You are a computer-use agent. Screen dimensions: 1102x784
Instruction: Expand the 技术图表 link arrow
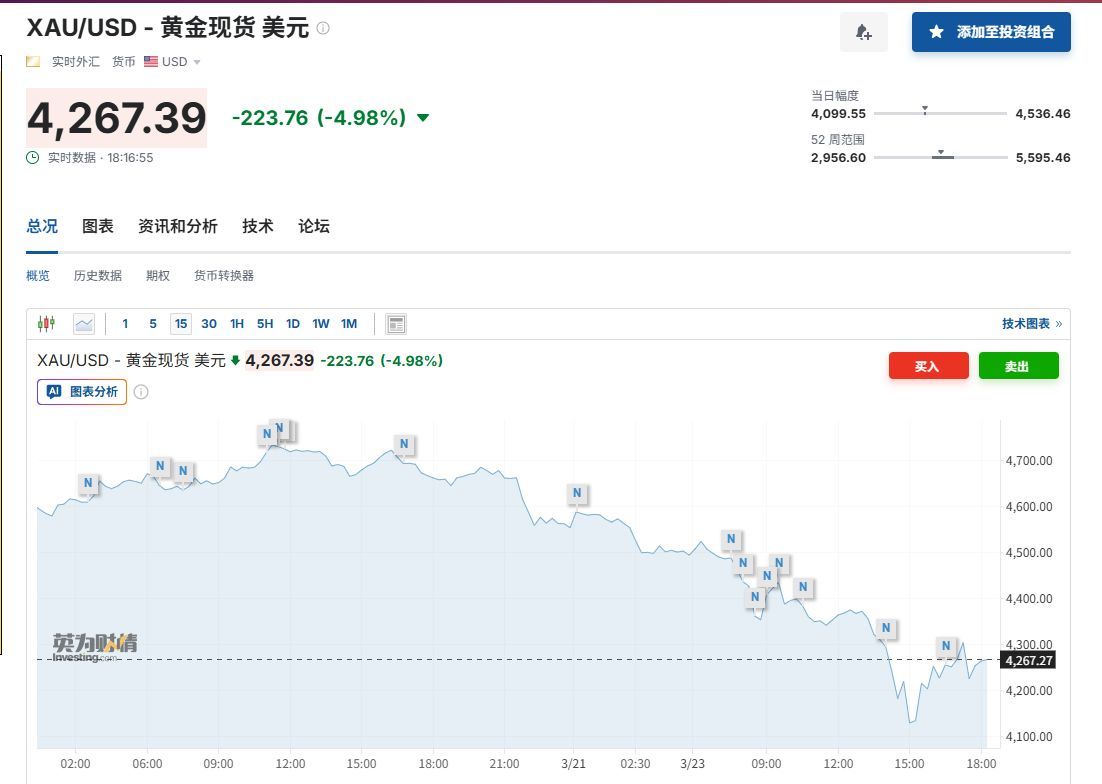click(x=1059, y=324)
